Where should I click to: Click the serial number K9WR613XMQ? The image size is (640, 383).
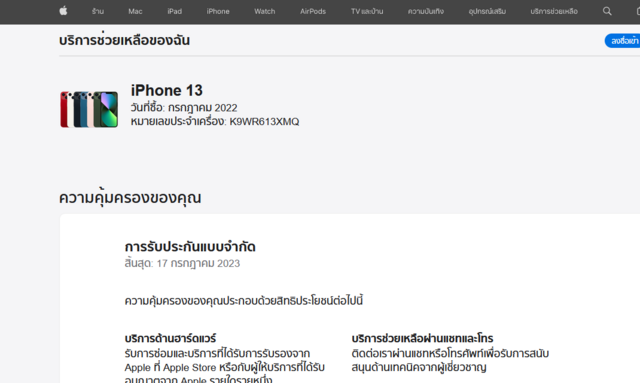click(264, 122)
